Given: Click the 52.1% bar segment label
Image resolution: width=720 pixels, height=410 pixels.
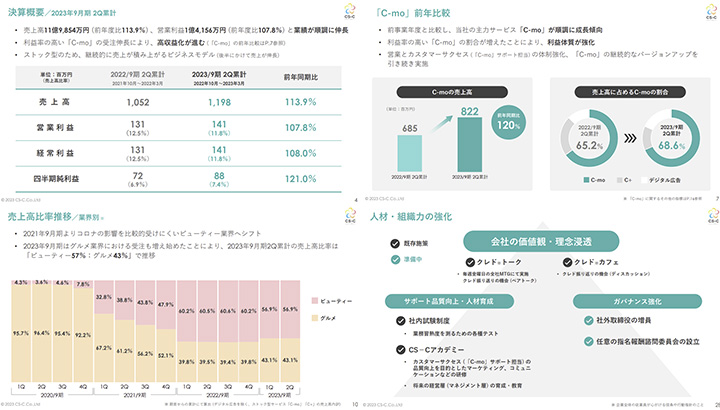Looking at the screenshot, I should tap(166, 355).
